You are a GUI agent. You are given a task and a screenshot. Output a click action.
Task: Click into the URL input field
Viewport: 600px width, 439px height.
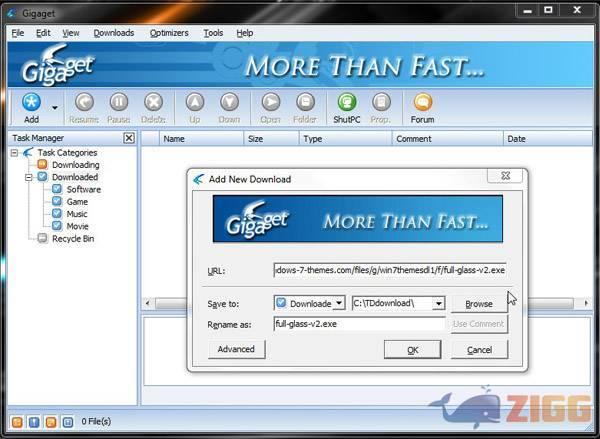click(390, 270)
